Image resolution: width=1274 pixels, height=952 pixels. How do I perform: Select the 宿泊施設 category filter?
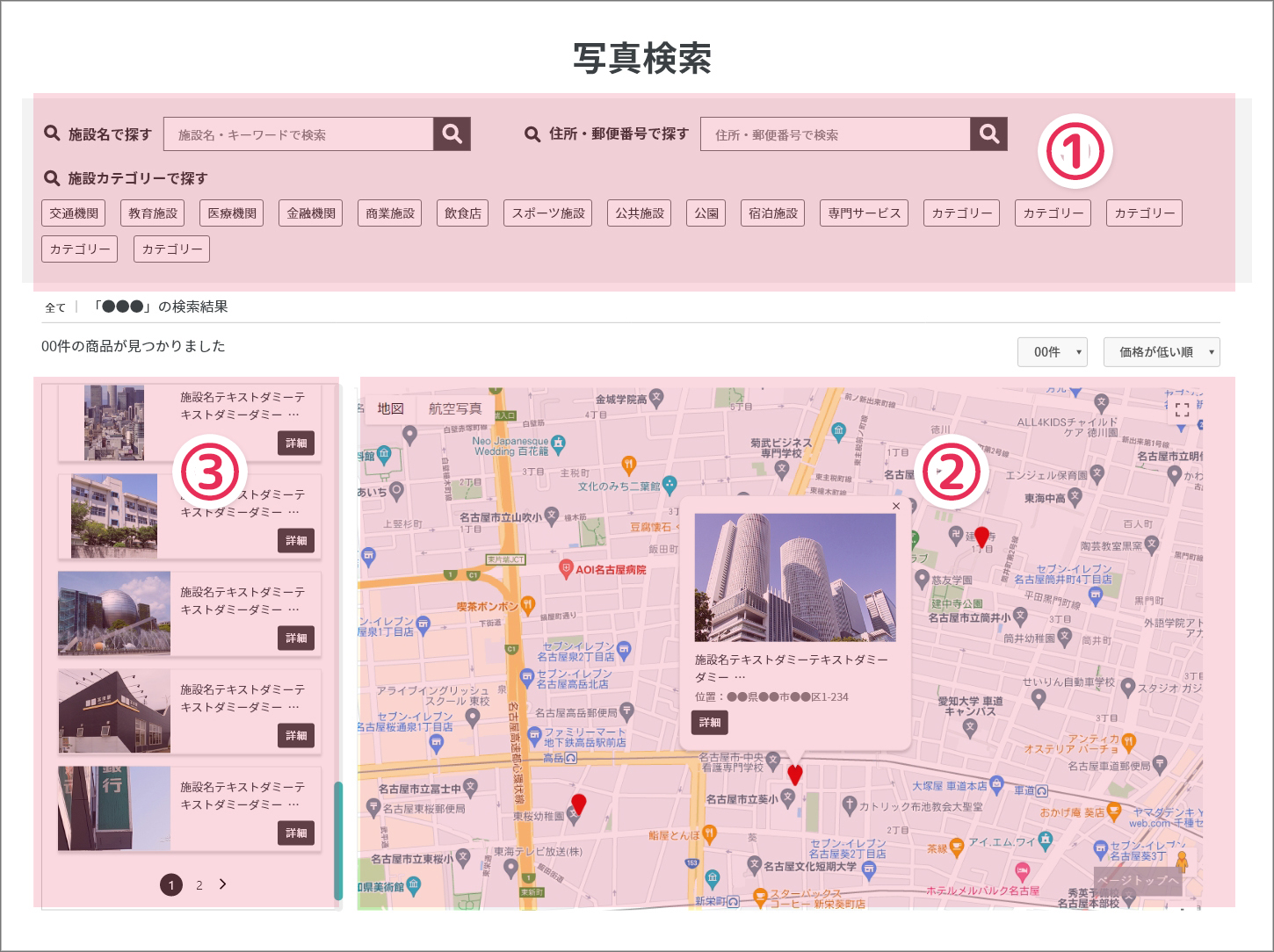tap(772, 213)
